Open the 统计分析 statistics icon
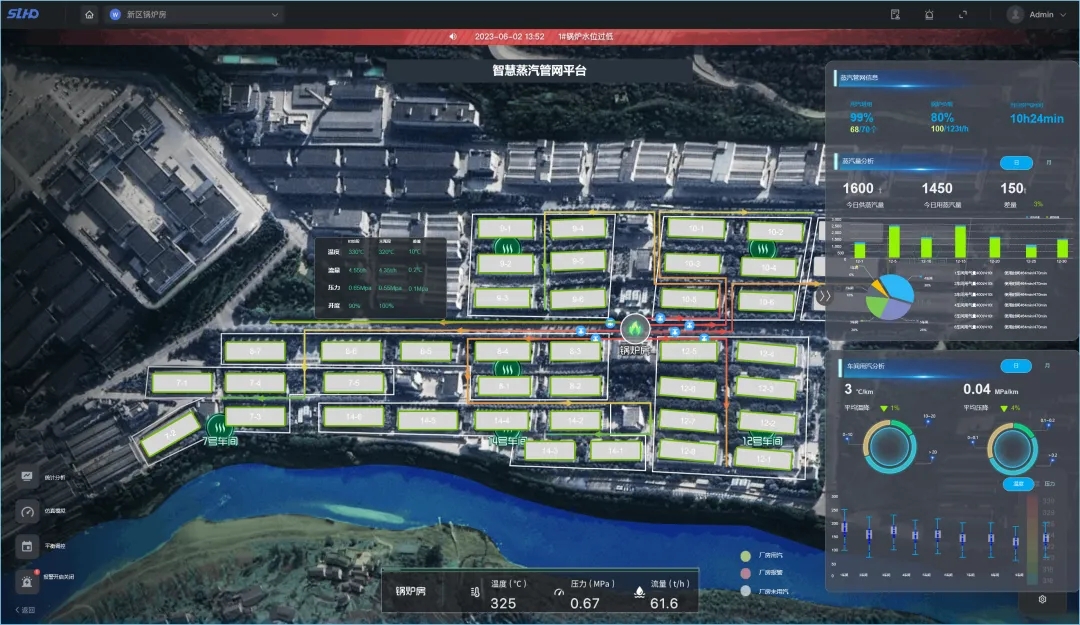Image resolution: width=1080 pixels, height=625 pixels. (26, 477)
